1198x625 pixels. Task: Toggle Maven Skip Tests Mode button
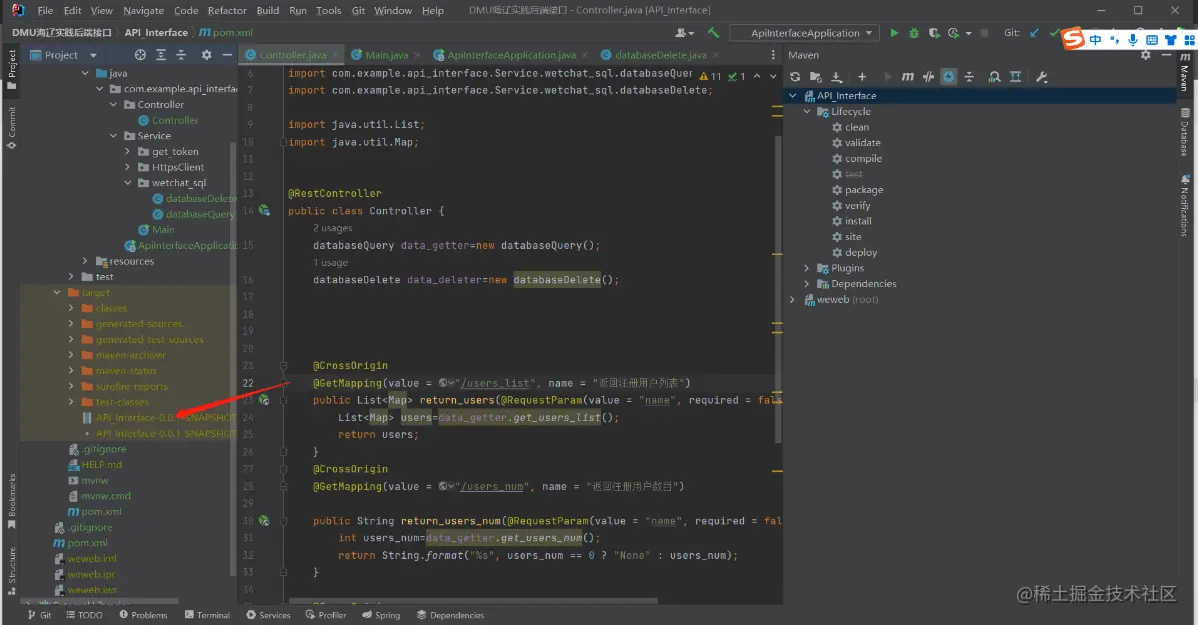[x=948, y=77]
